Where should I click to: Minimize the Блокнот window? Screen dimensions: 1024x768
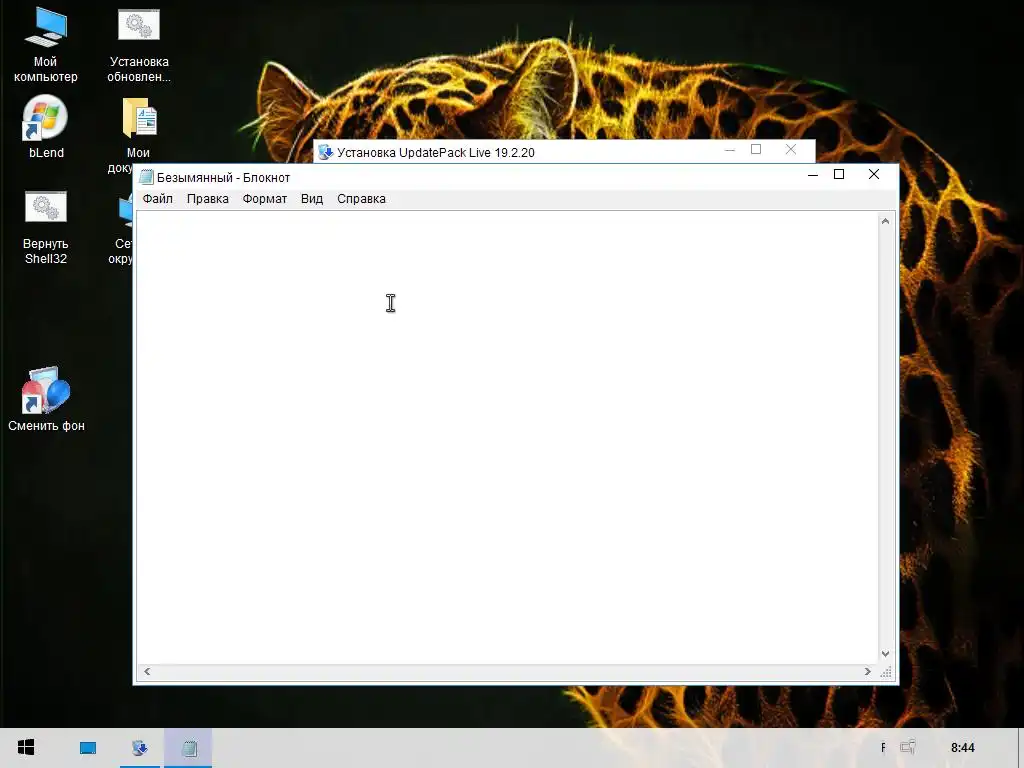click(812, 174)
